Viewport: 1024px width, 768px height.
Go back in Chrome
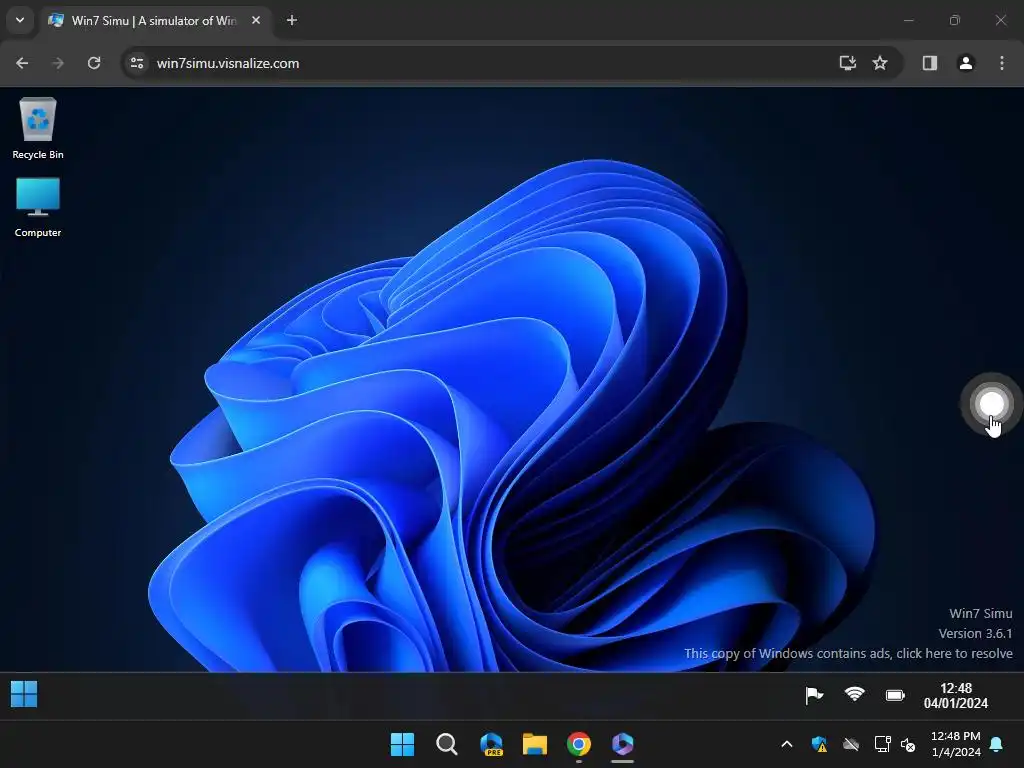22,63
